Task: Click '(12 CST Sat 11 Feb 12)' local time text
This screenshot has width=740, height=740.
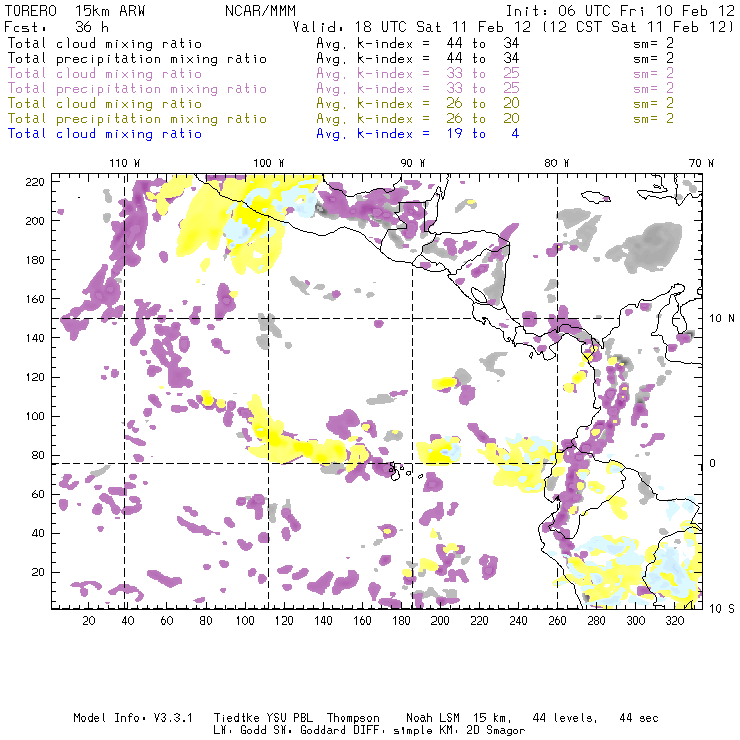Action: [x=638, y=27]
